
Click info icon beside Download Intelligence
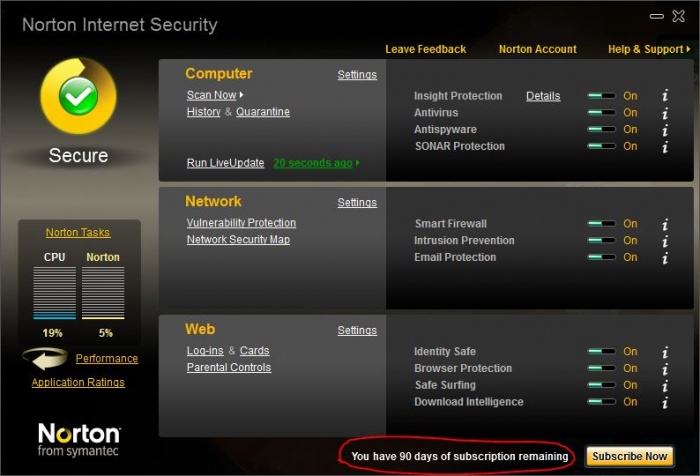click(x=664, y=402)
